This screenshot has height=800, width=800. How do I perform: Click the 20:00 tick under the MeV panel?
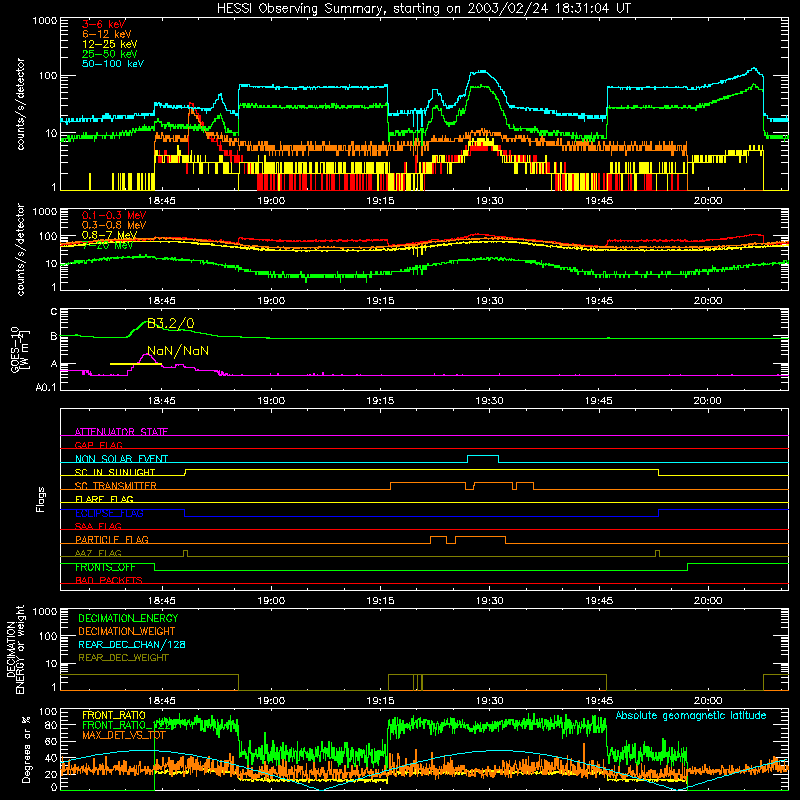click(x=708, y=301)
